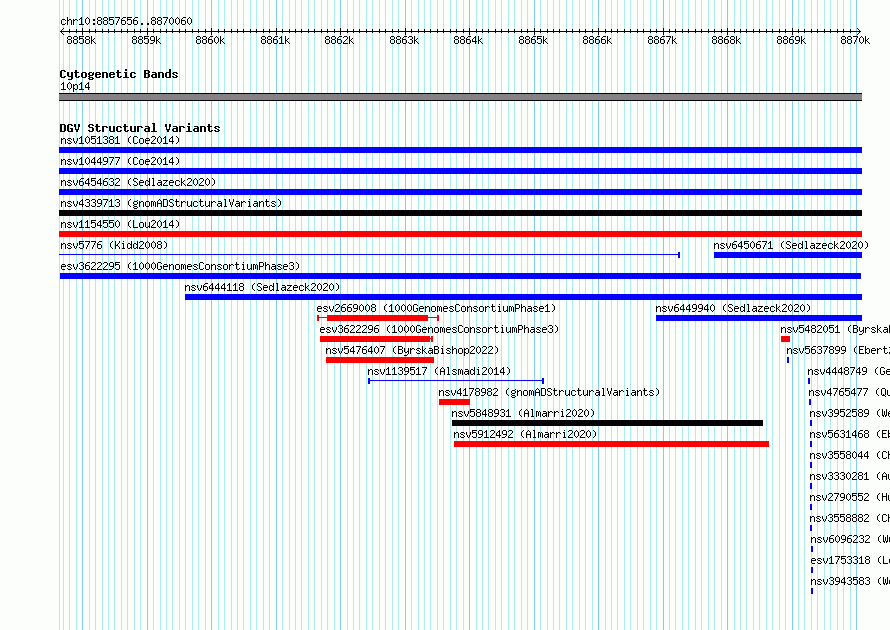Select the nsv3558882 label
Viewport: 890px width, 630px height.
tap(850, 518)
